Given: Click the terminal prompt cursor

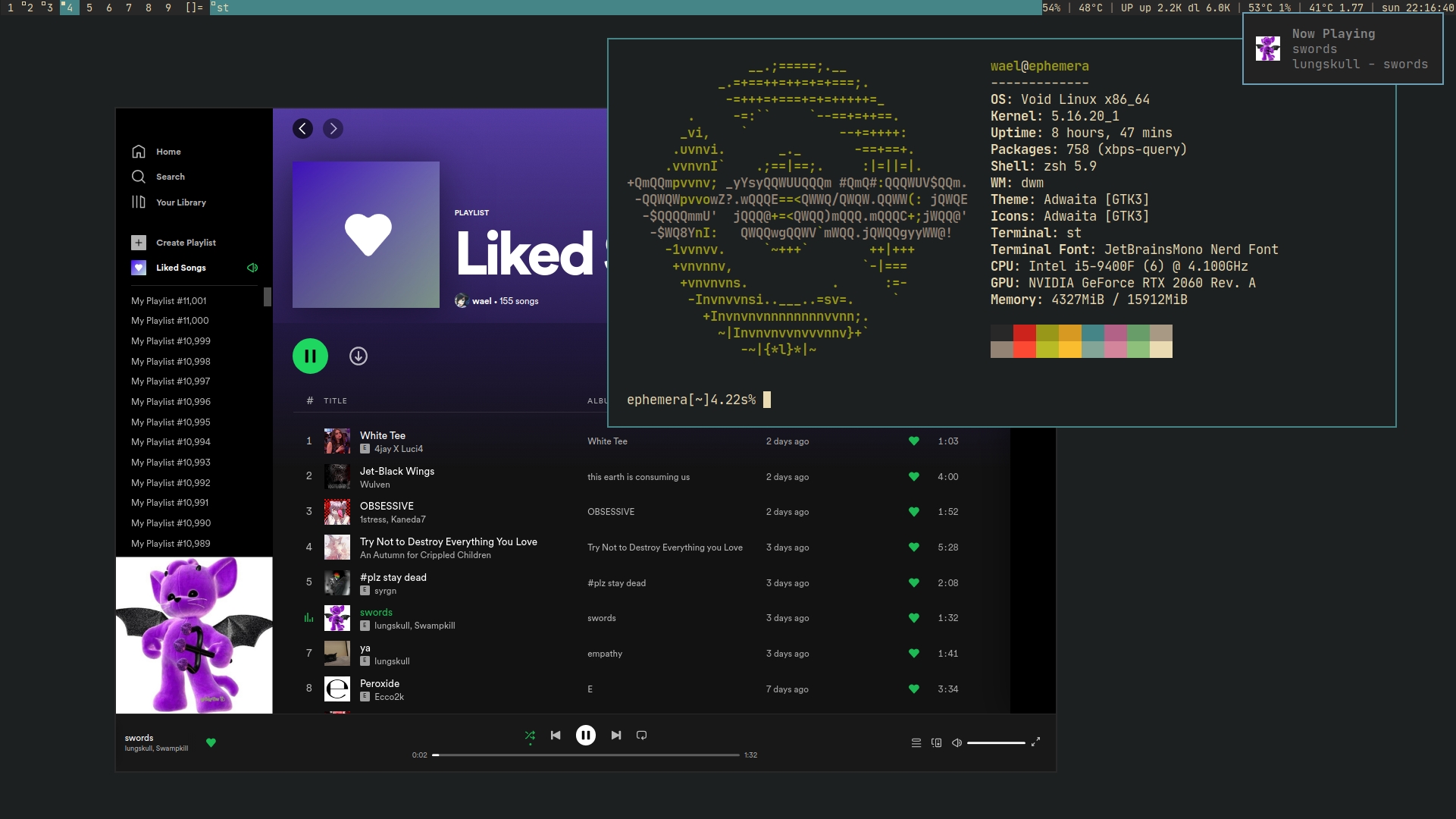Looking at the screenshot, I should pos(767,400).
